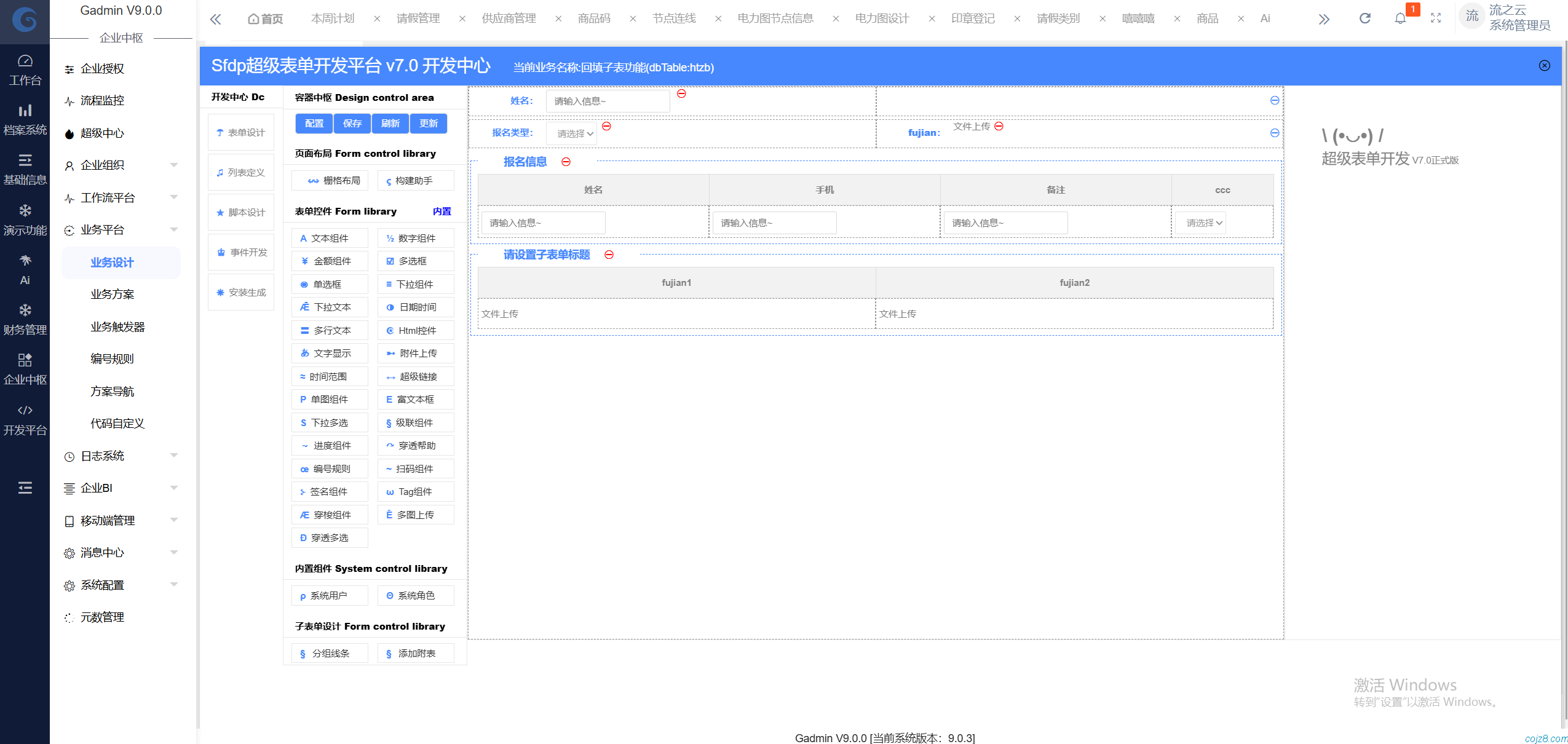The width and height of the screenshot is (1568, 744).
Task: Click the fullscreen toggle icon
Action: (1436, 18)
